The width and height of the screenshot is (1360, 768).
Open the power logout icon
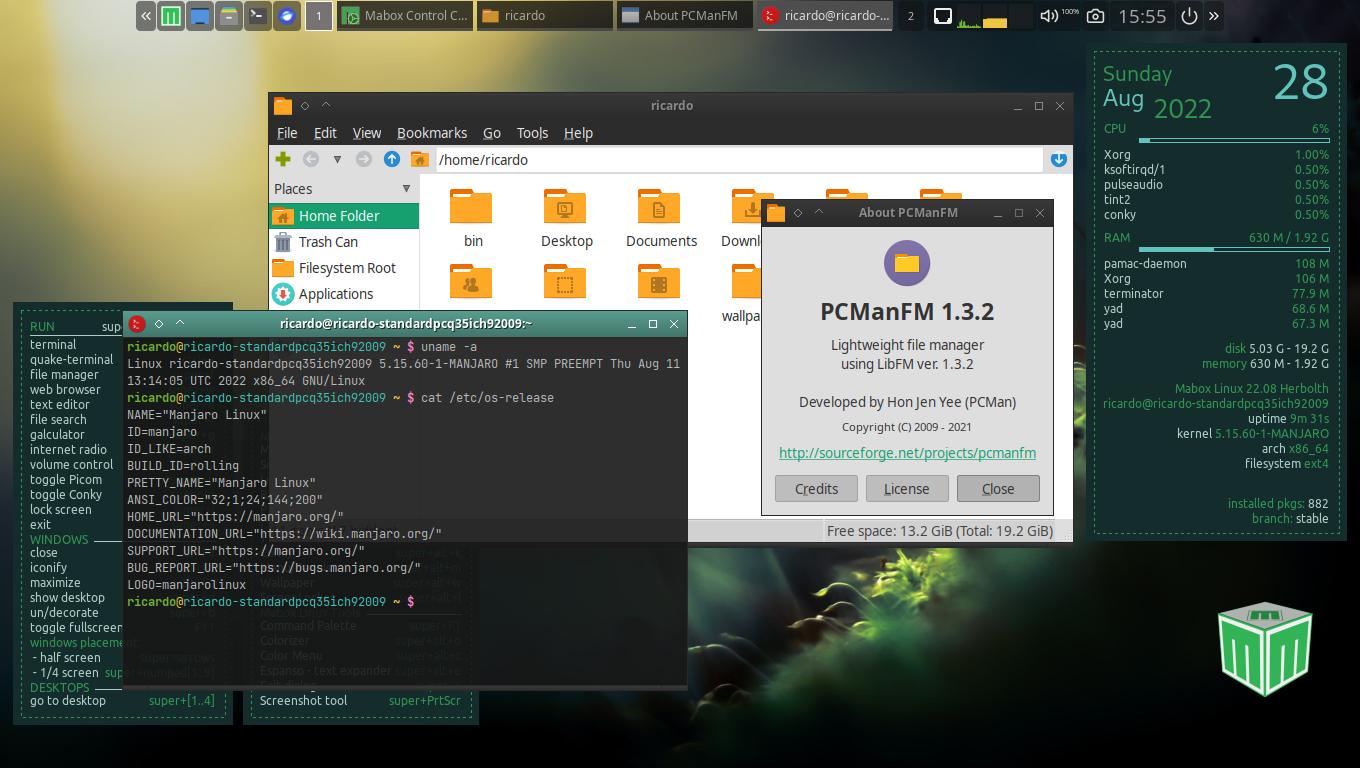(x=1189, y=16)
